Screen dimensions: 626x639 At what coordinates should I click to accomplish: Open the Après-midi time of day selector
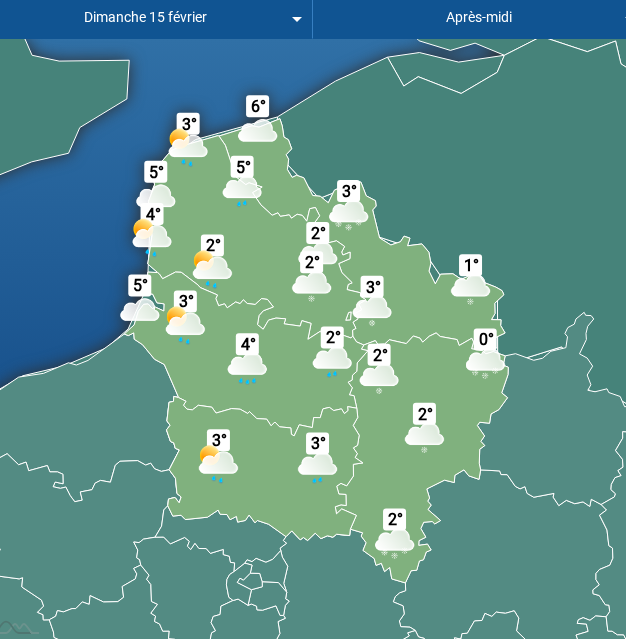click(478, 18)
